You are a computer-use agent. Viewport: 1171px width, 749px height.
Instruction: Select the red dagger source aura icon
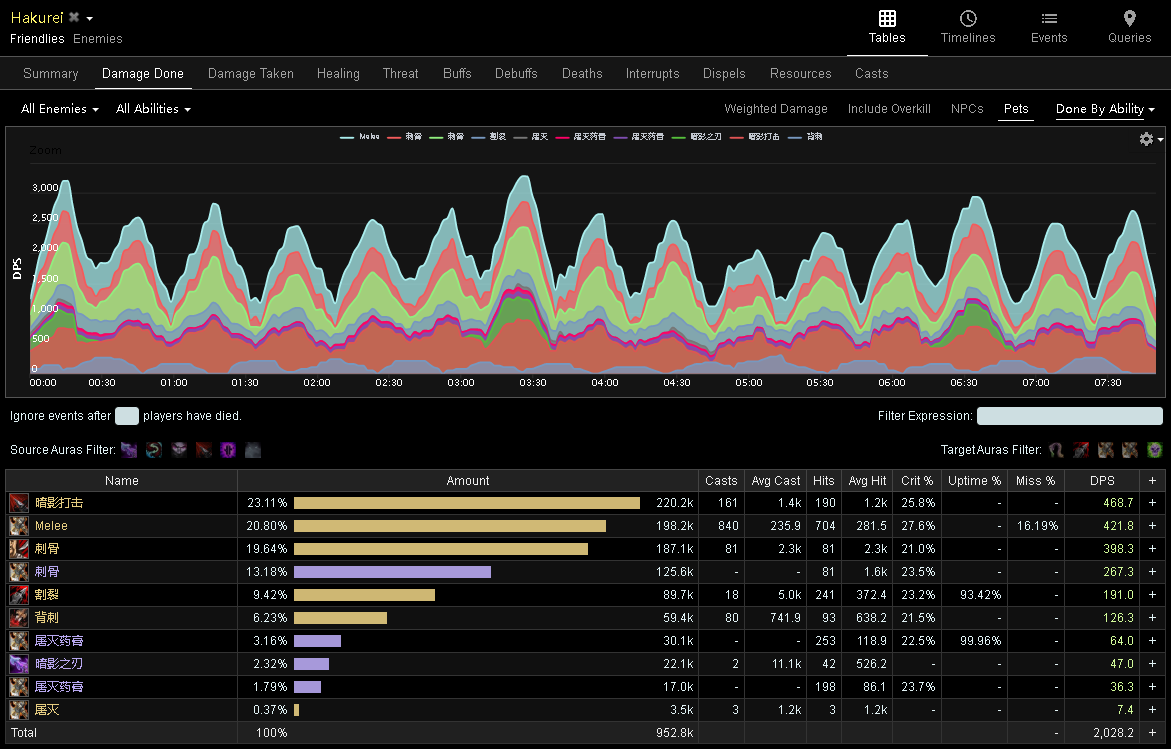click(204, 450)
